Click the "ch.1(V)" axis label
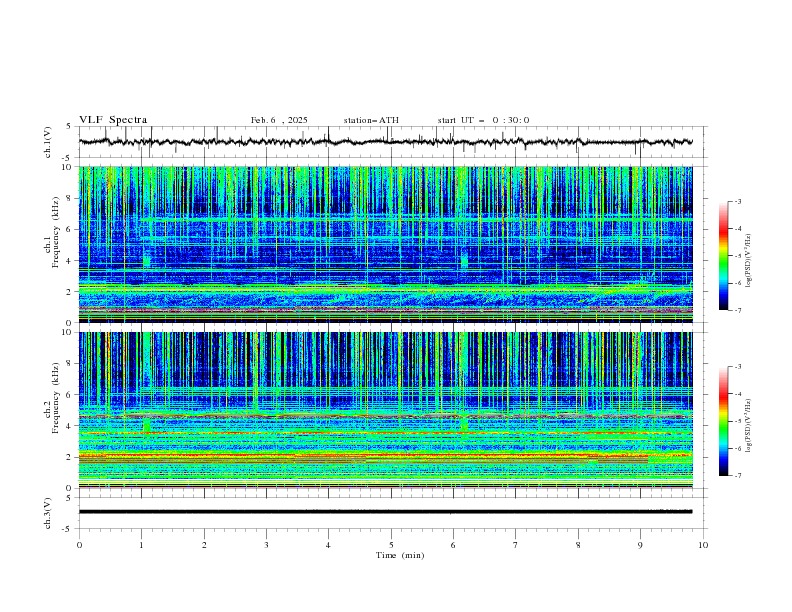The width and height of the screenshot is (792, 612). click(48, 142)
